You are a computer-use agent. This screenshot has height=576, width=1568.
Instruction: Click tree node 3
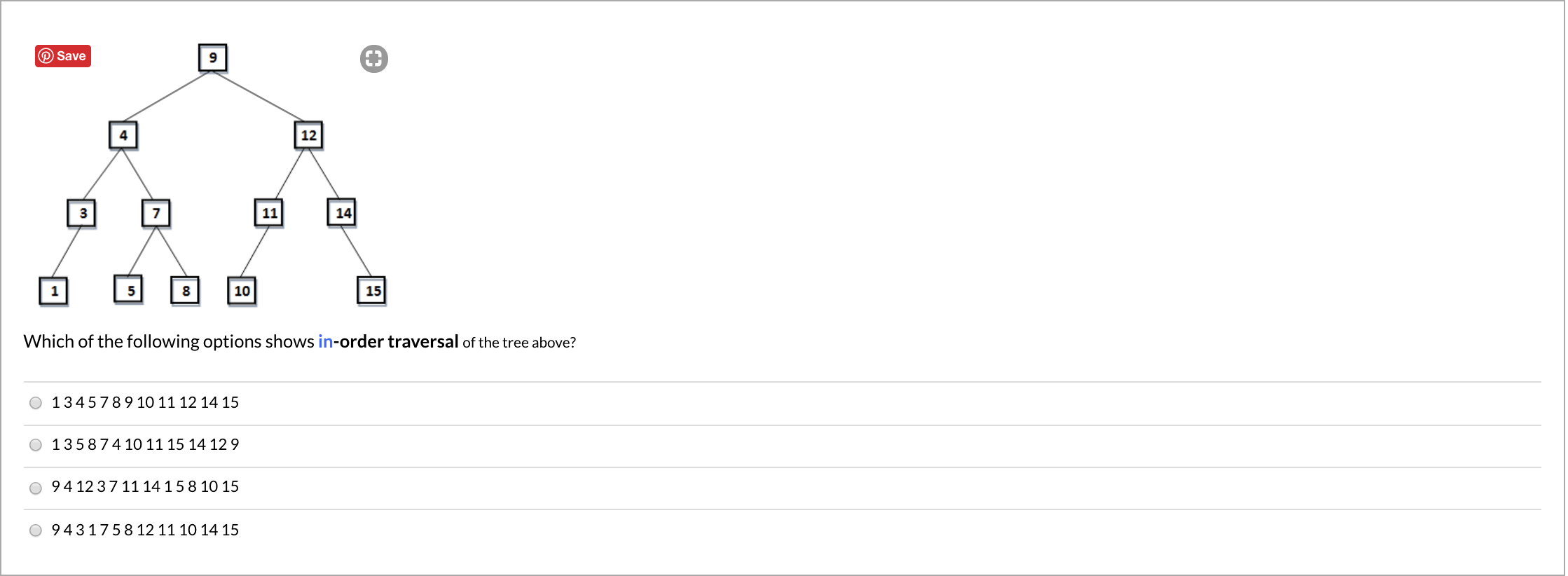click(x=82, y=213)
